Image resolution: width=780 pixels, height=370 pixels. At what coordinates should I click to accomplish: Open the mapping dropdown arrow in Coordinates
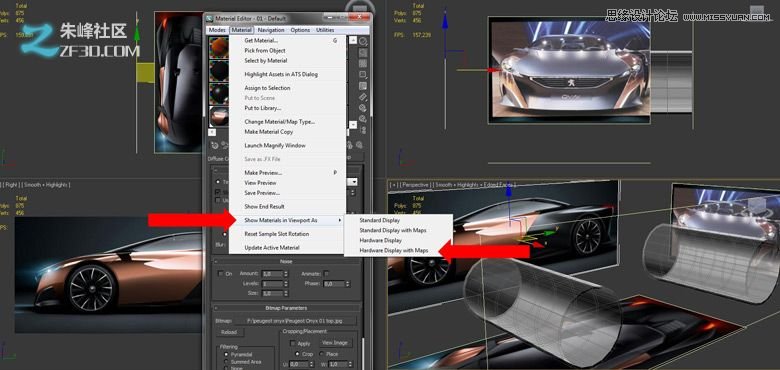pos(353,182)
